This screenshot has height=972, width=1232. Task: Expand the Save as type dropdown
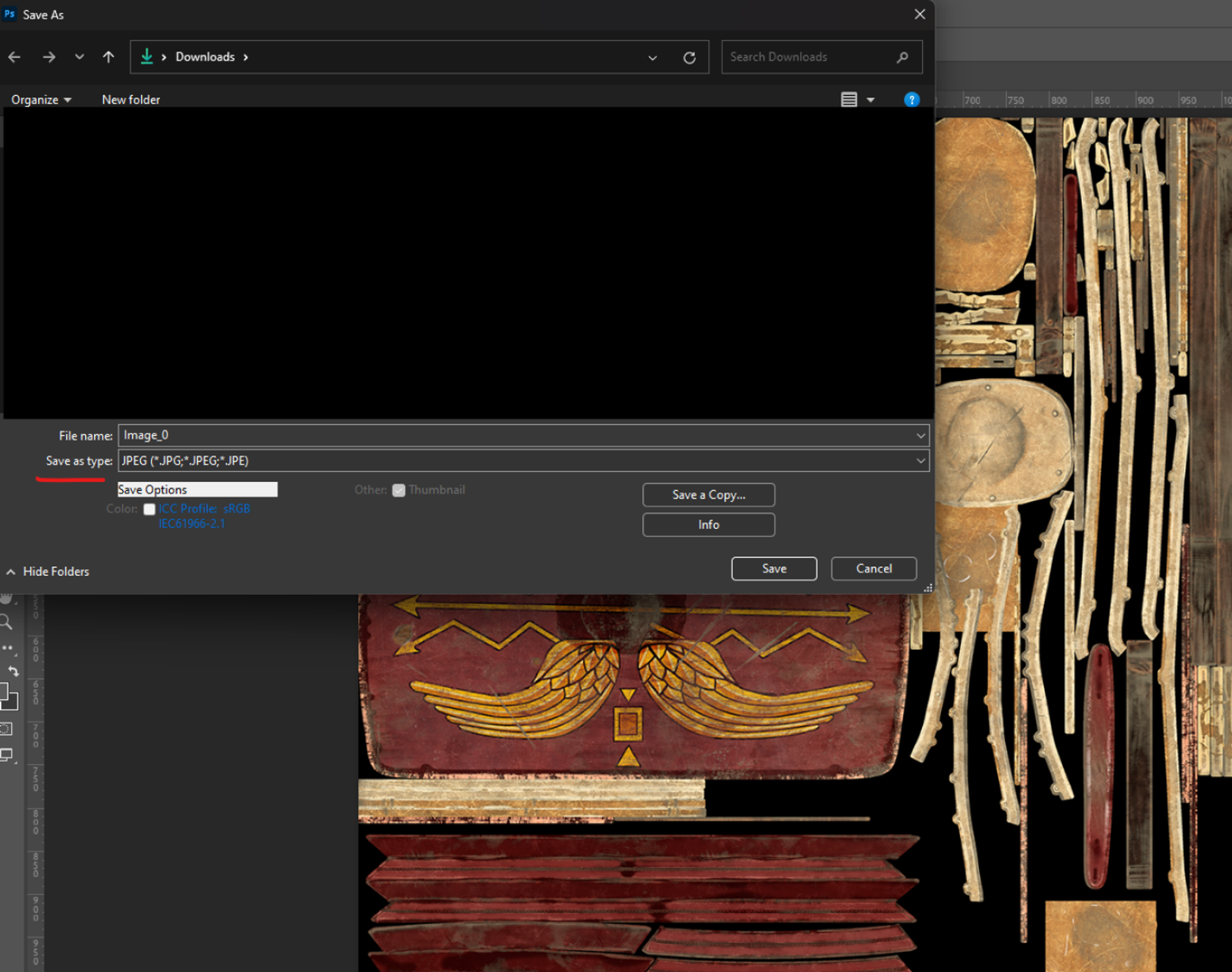pyautogui.click(x=920, y=461)
